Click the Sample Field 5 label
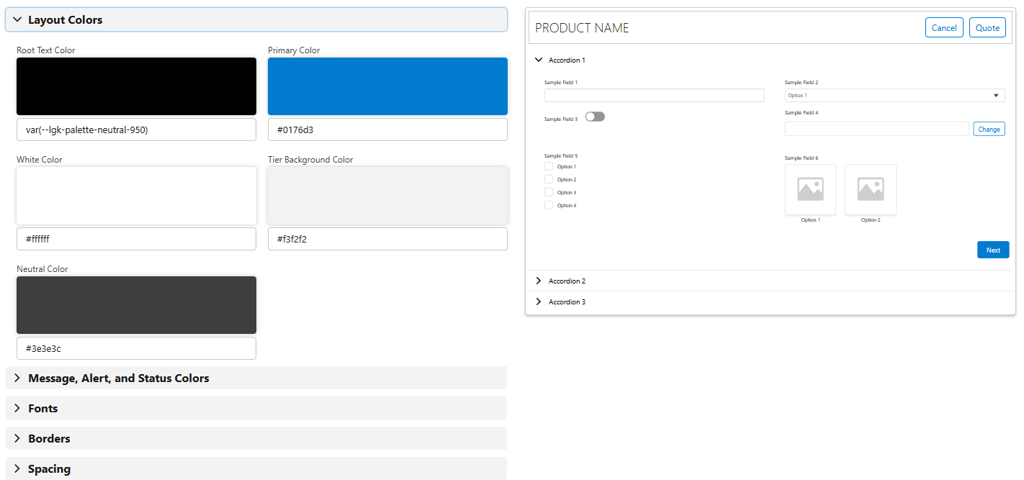The width and height of the screenshot is (1024, 480). [561, 156]
